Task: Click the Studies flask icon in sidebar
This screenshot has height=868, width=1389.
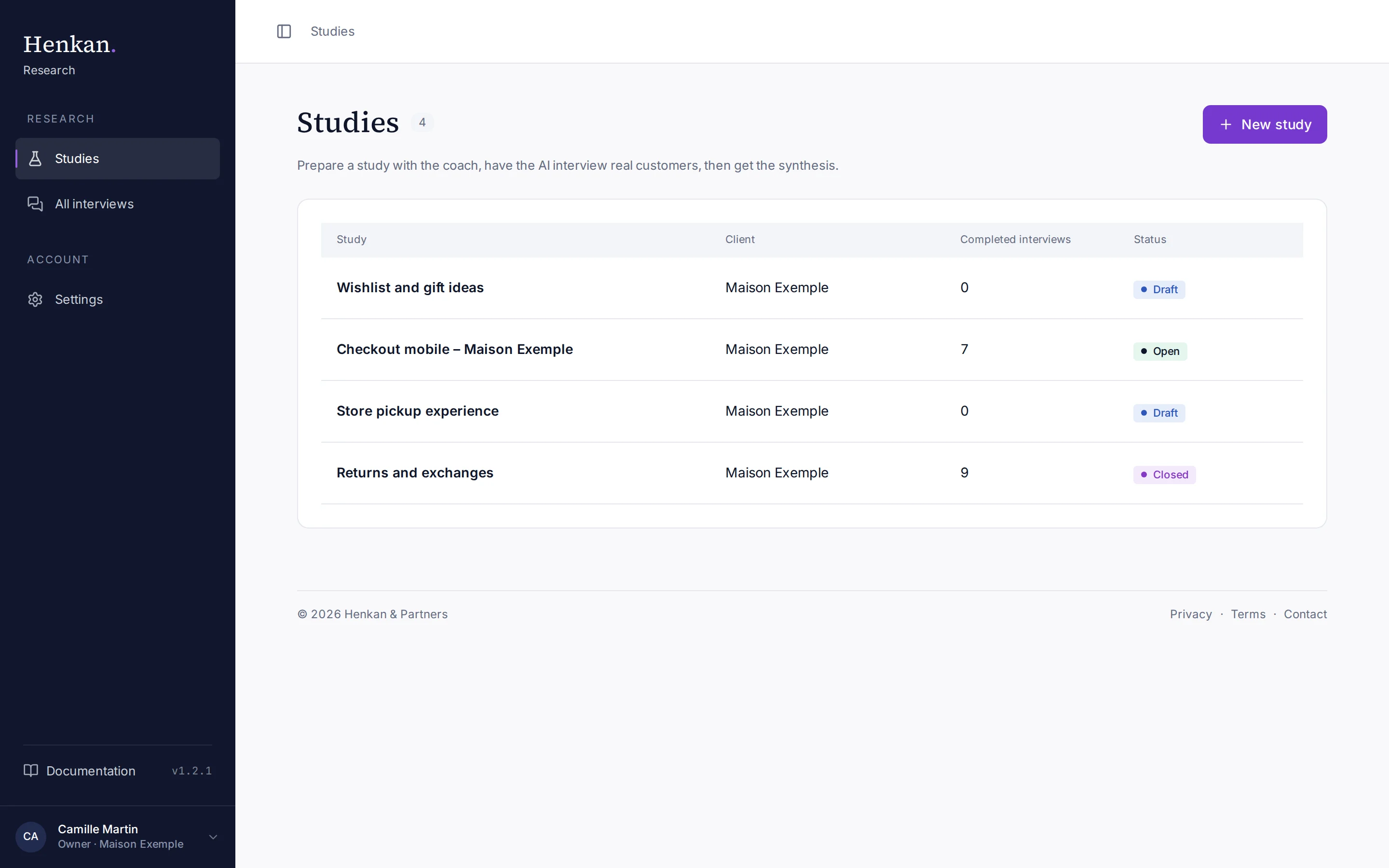Action: [x=35, y=159]
